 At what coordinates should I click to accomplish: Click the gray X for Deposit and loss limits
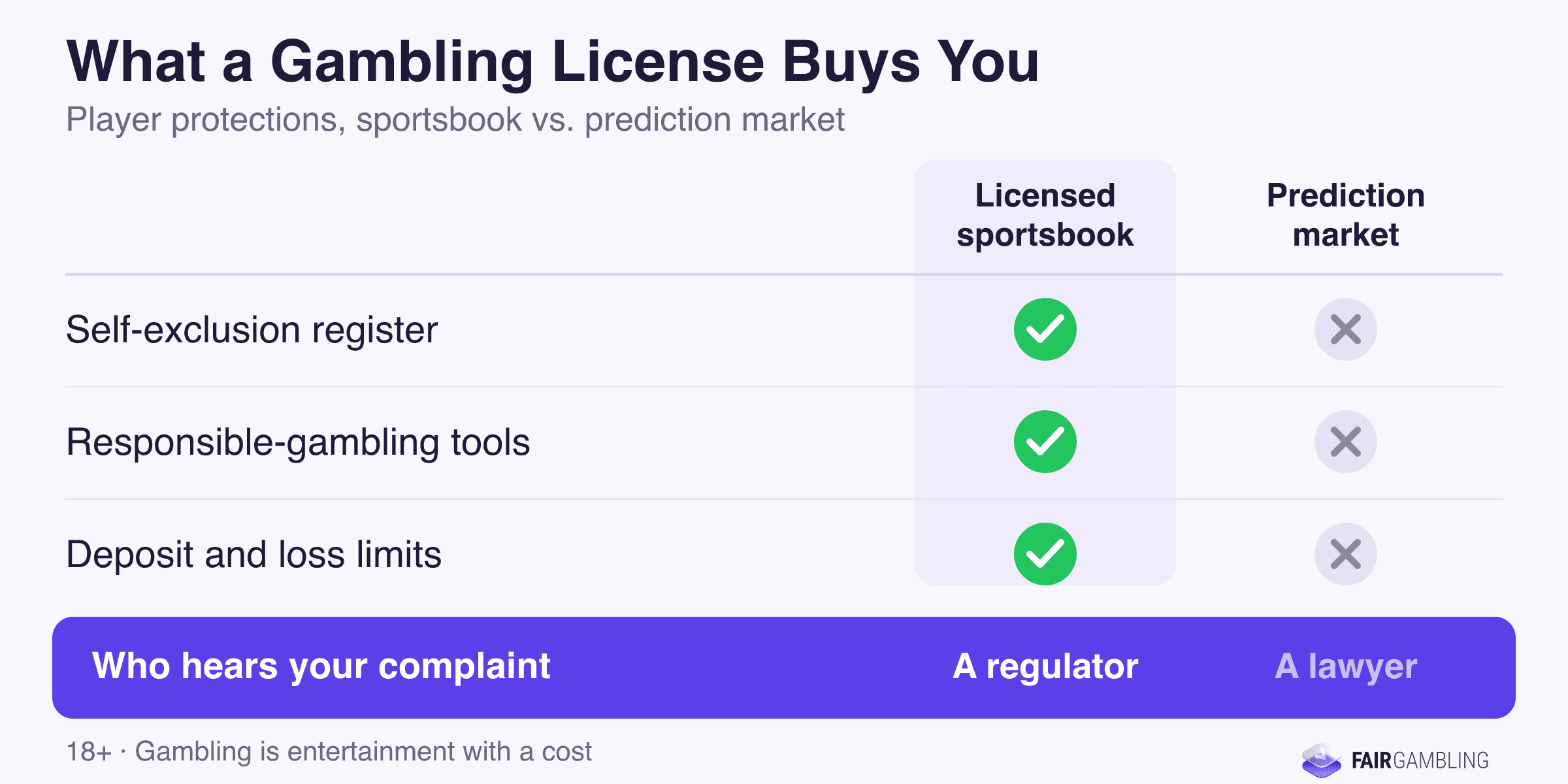coord(1346,554)
